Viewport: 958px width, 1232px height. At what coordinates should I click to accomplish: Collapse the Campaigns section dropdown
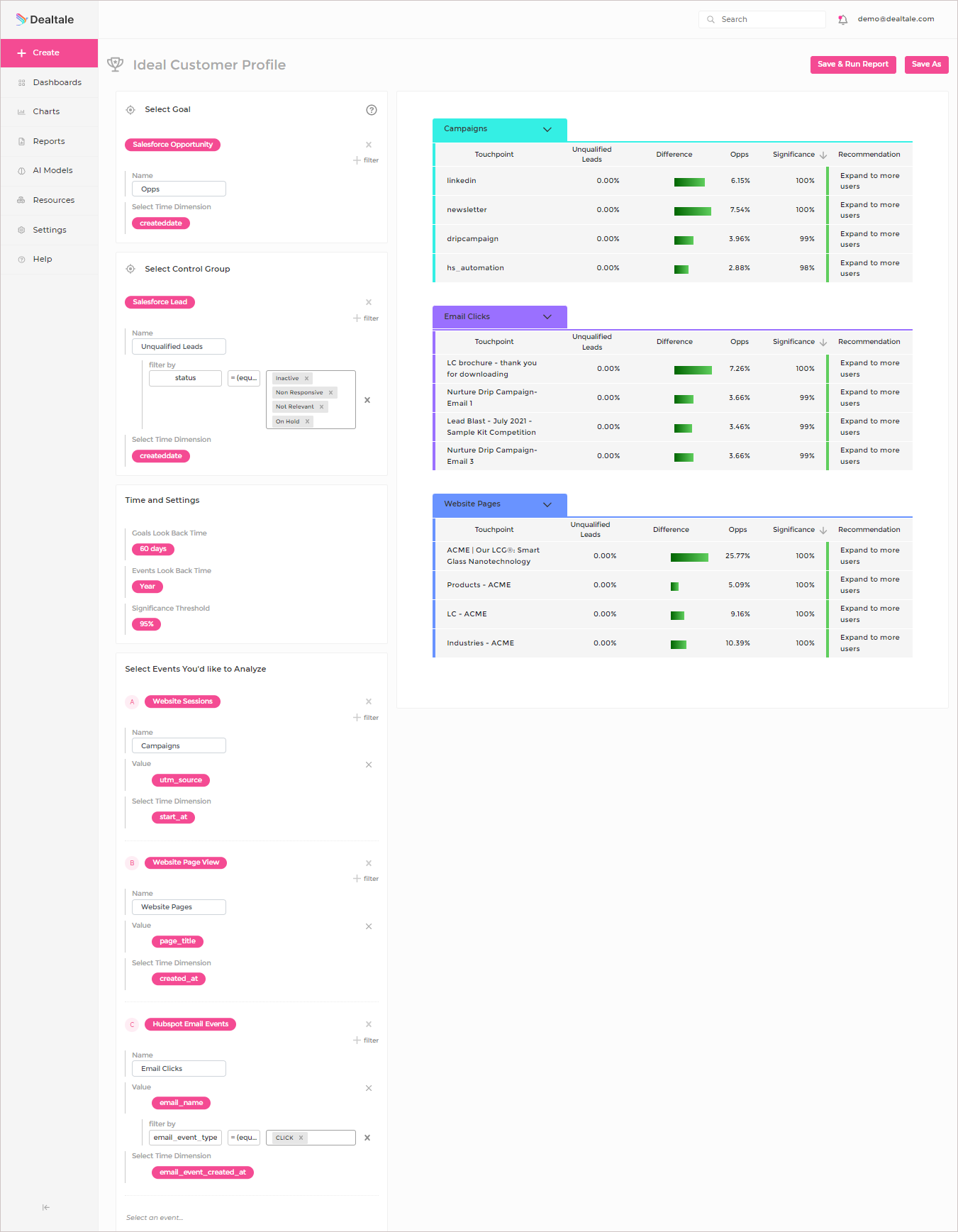click(547, 129)
